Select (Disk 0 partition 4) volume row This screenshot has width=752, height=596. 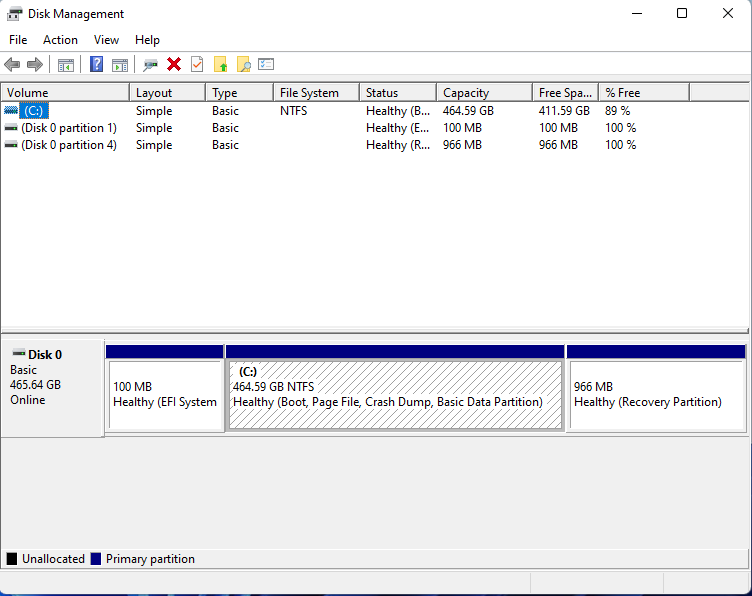69,145
